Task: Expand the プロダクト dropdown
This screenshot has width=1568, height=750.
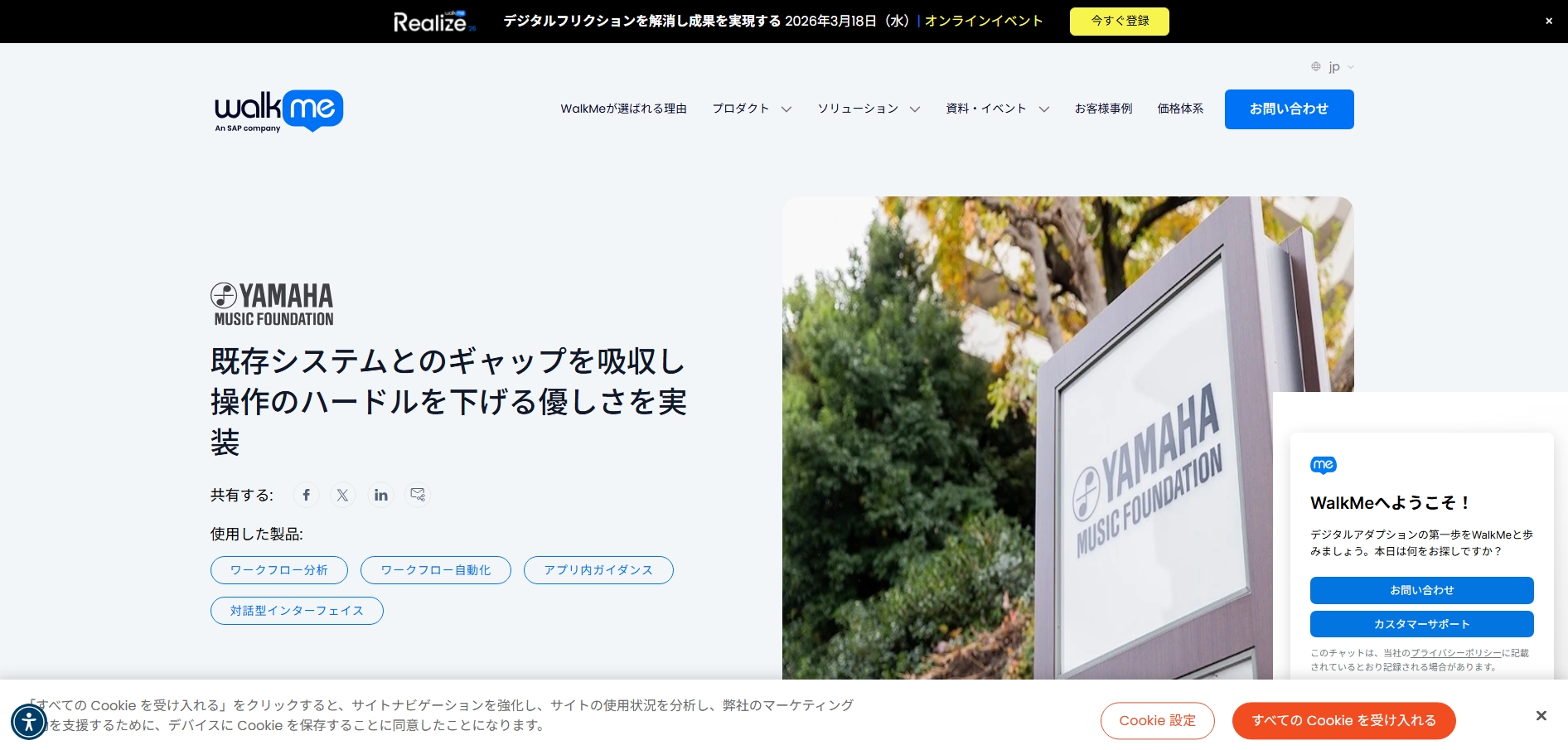Action: pos(750,109)
